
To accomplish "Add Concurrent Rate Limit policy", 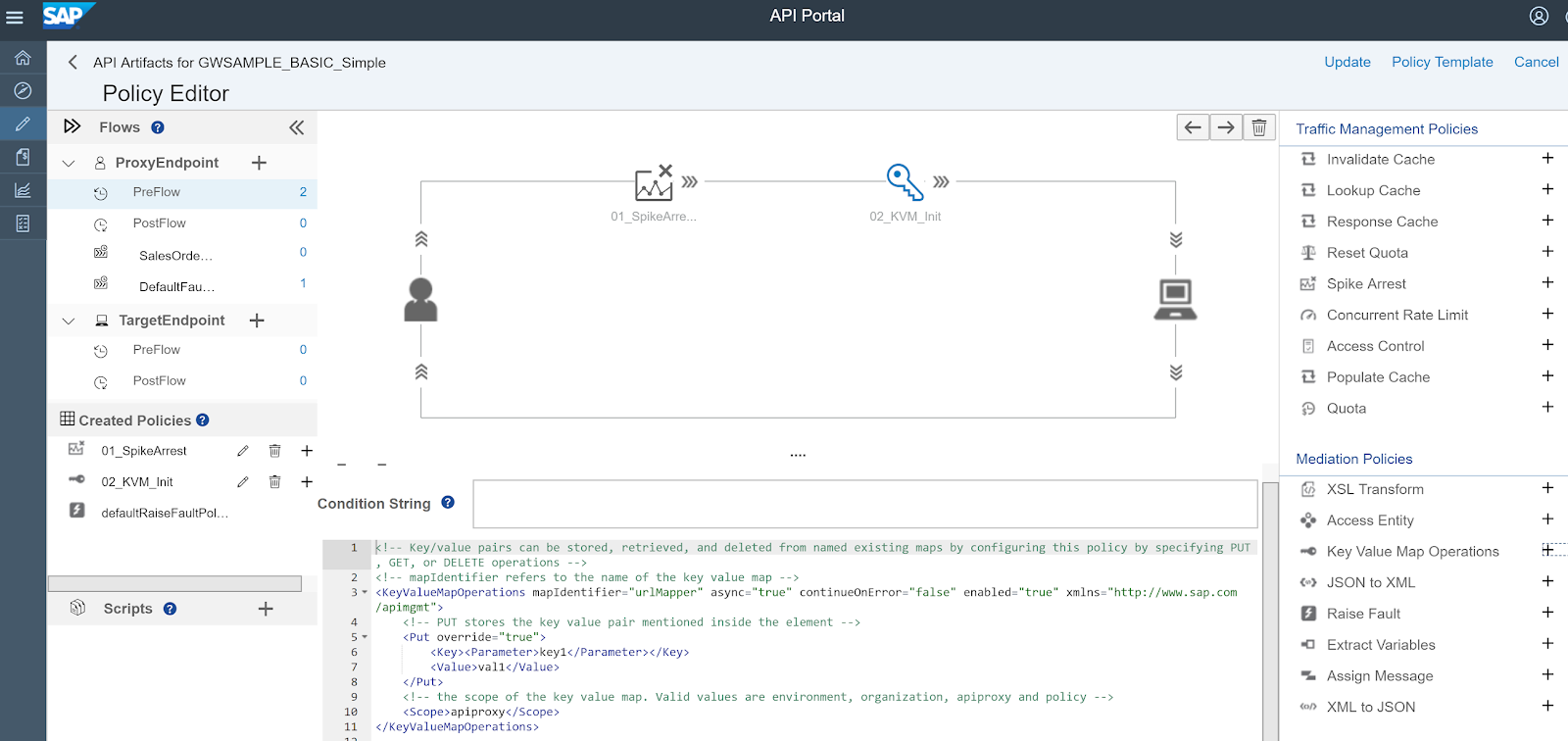I will point(1547,314).
